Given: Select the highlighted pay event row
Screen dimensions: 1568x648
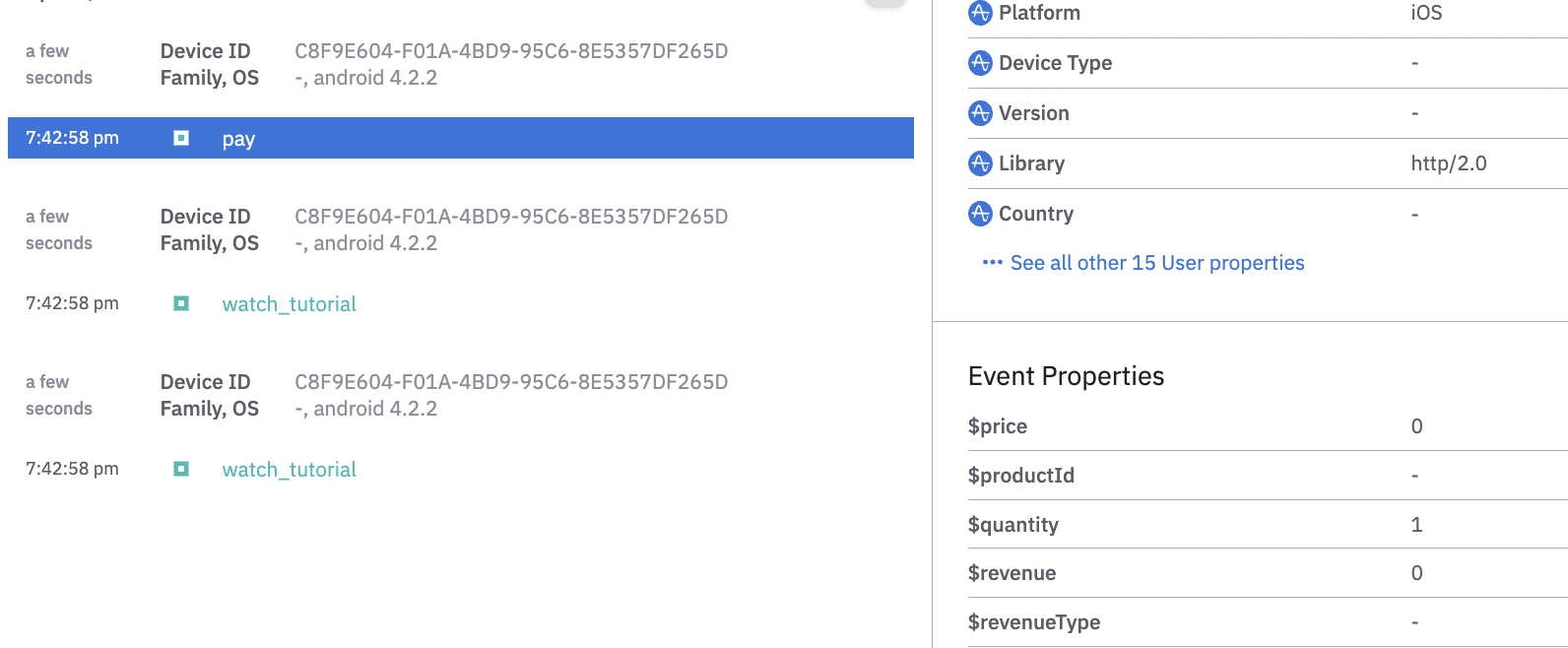Looking at the screenshot, I should (460, 138).
